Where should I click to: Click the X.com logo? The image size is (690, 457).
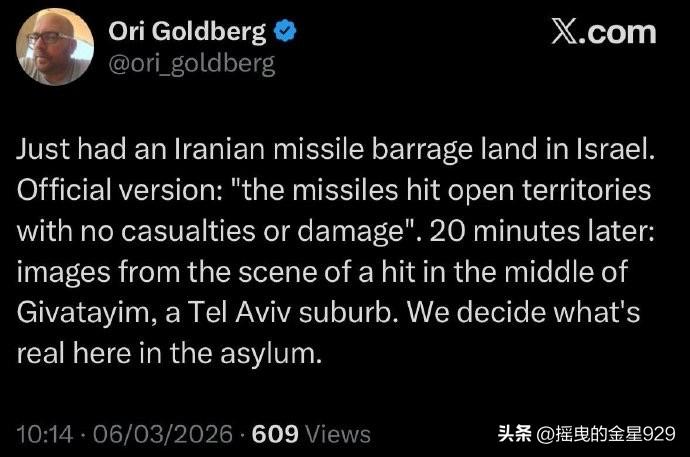(603, 32)
